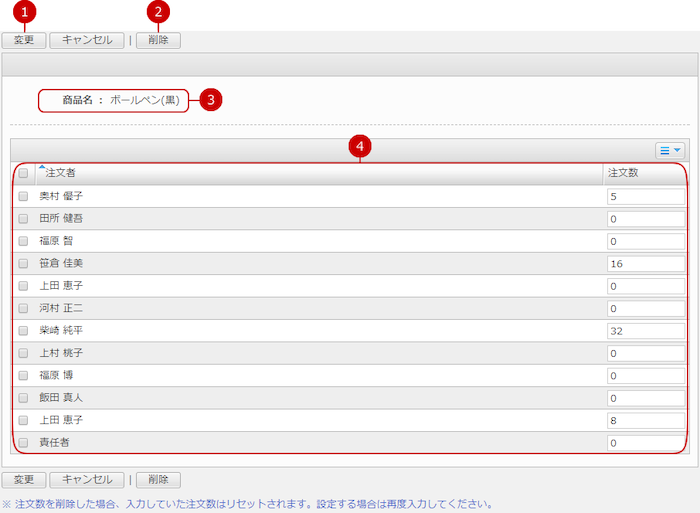Enable the checkbox for 飯田 真人
Image resolution: width=700 pixels, height=513 pixels.
(x=24, y=397)
